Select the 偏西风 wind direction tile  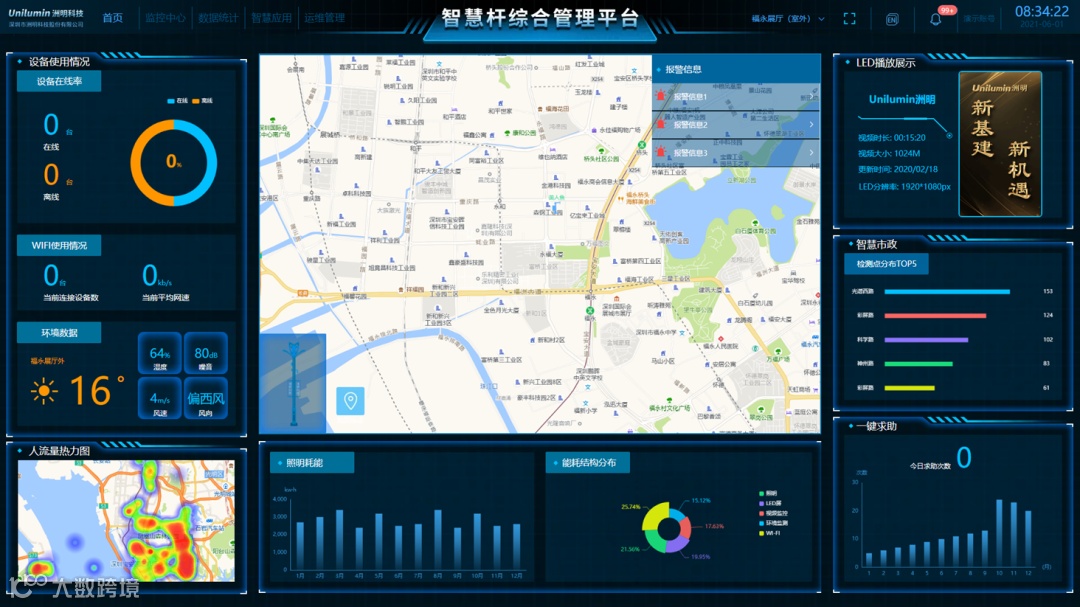(206, 398)
